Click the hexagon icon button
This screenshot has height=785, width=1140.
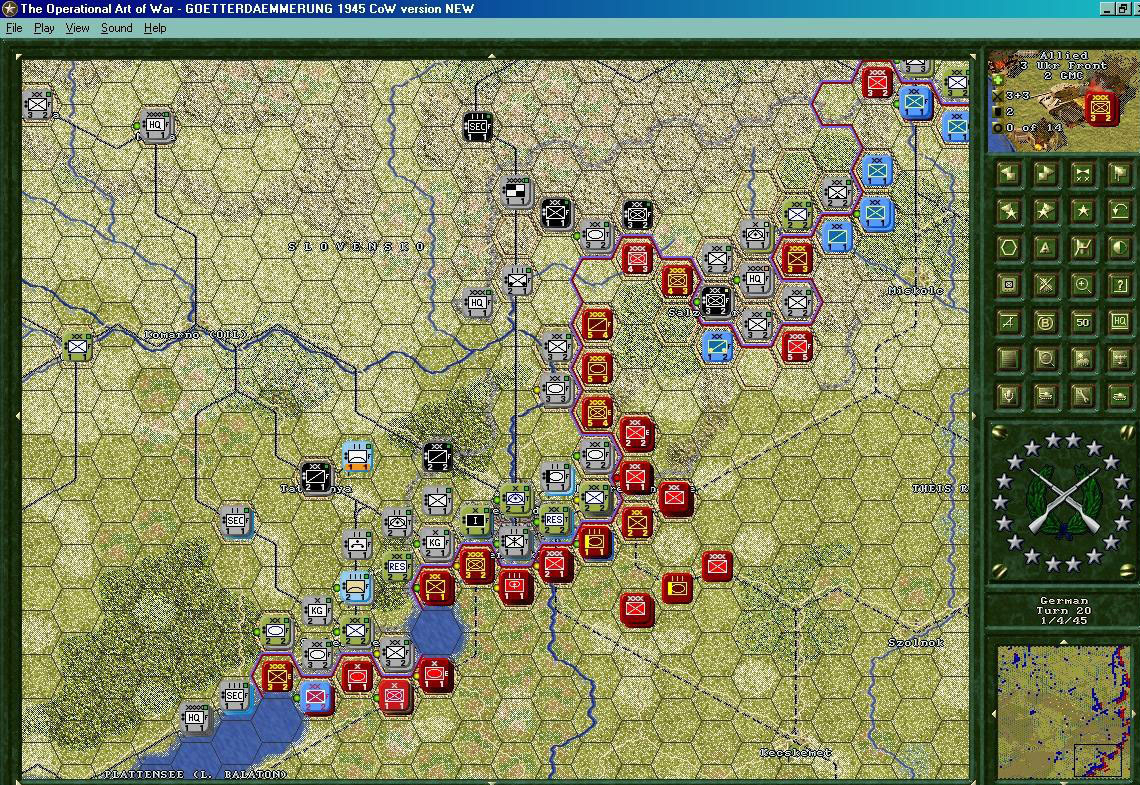(x=1009, y=248)
